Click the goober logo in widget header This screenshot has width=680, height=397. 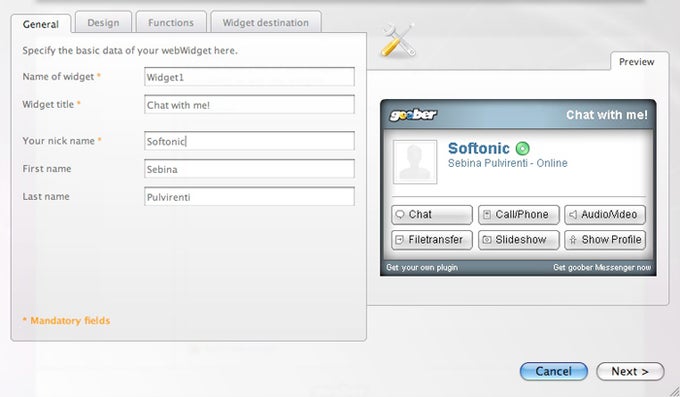point(413,115)
